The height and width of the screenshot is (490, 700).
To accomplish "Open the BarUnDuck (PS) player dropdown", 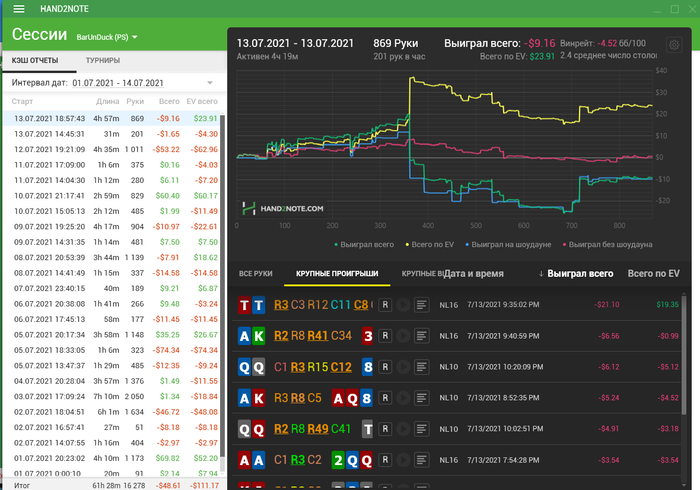I will point(107,37).
